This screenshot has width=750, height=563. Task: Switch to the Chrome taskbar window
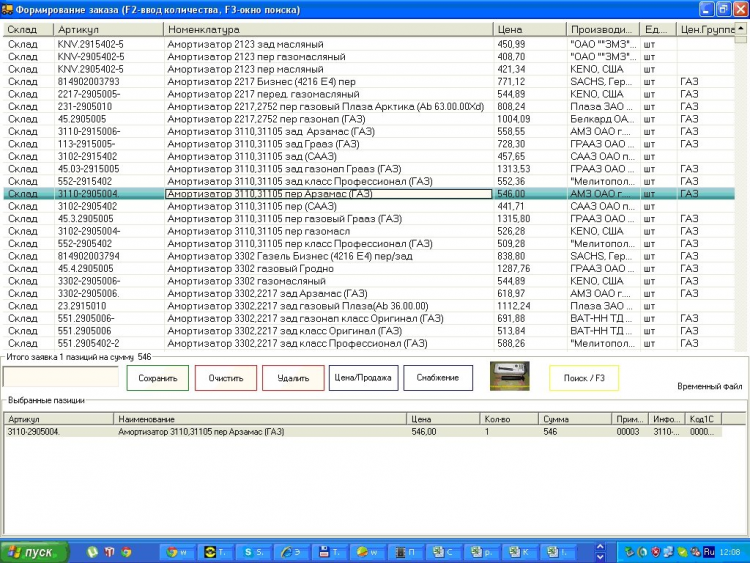176,552
